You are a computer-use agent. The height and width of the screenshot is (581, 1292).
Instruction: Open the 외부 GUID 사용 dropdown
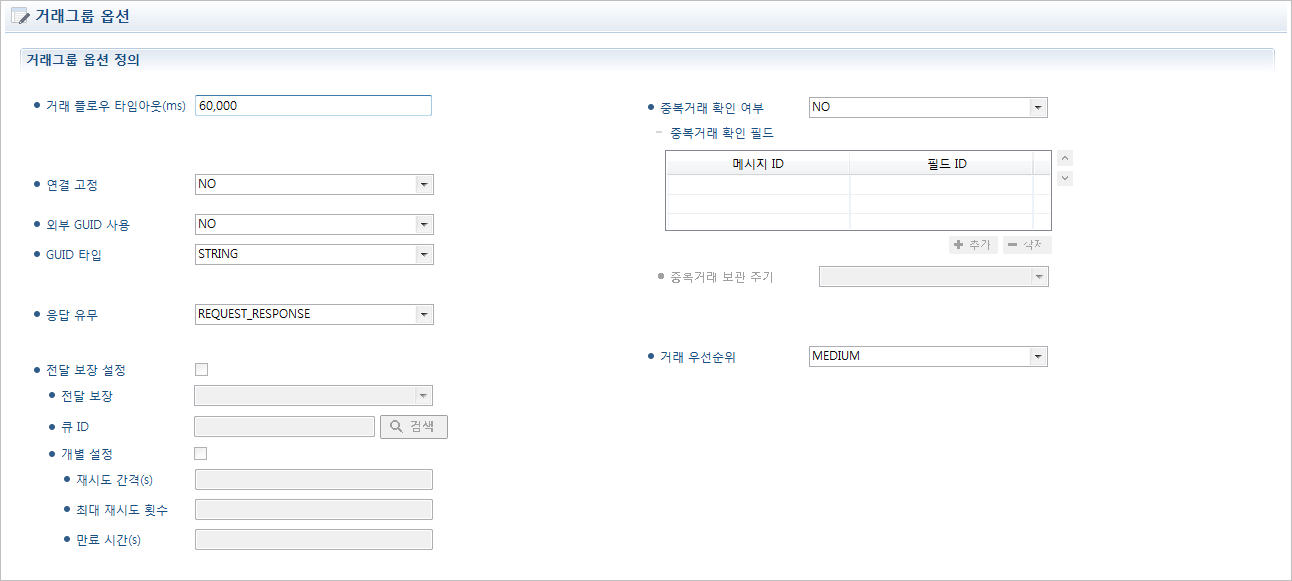coord(424,224)
